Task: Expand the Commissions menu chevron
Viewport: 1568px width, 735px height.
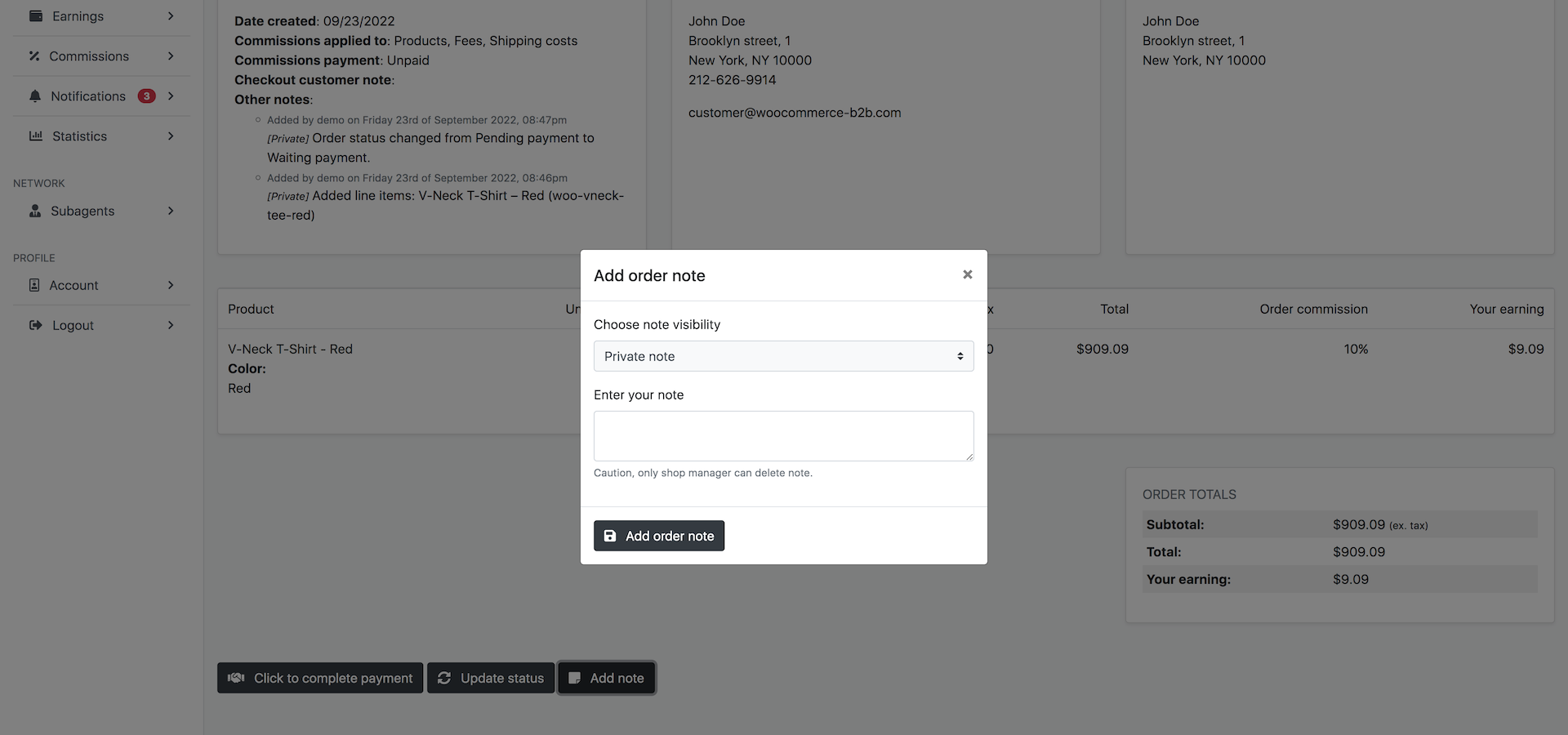Action: point(171,56)
